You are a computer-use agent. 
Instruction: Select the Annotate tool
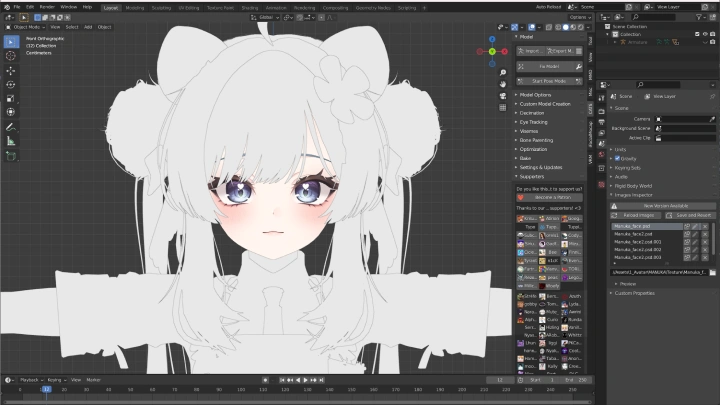pos(11,127)
